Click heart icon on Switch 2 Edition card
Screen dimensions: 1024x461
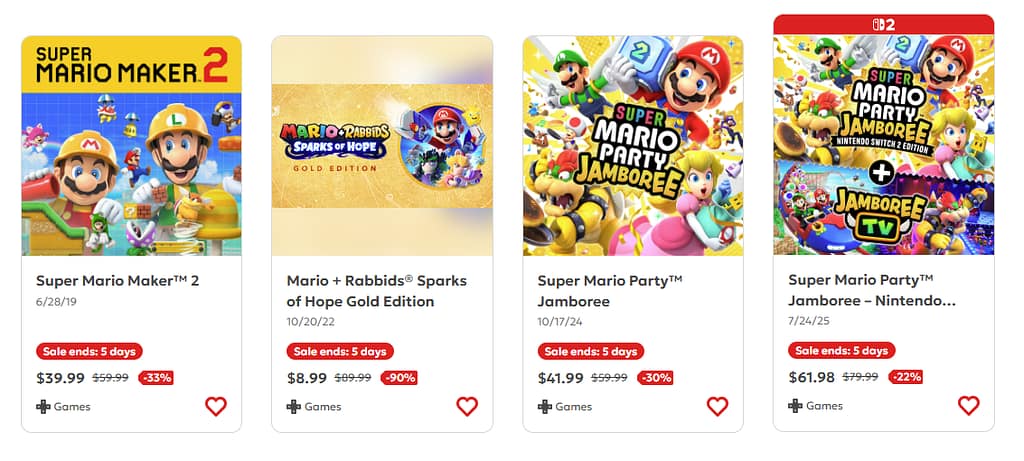point(968,405)
